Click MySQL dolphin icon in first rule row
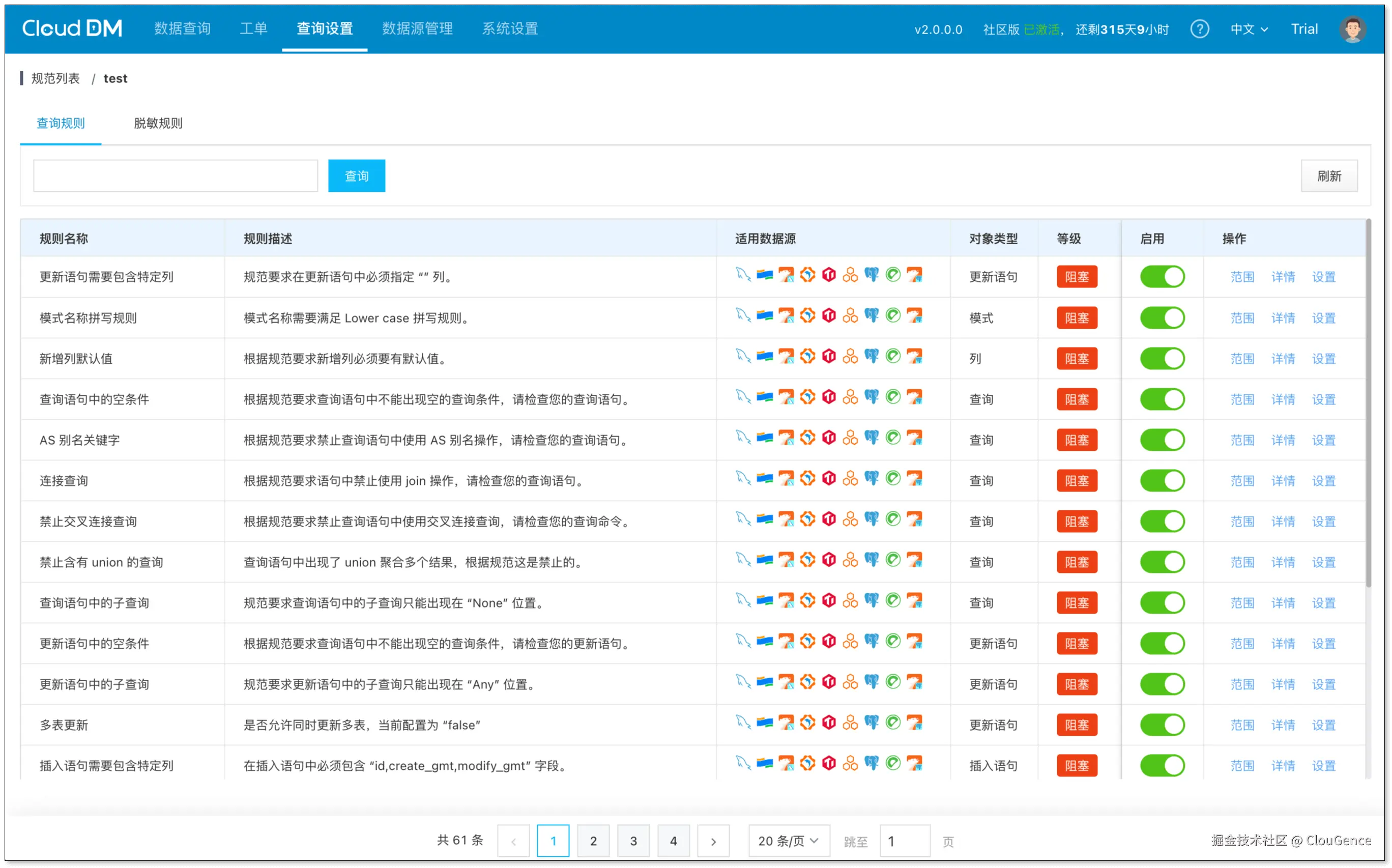The height and width of the screenshot is (868, 1392). pyautogui.click(x=743, y=274)
